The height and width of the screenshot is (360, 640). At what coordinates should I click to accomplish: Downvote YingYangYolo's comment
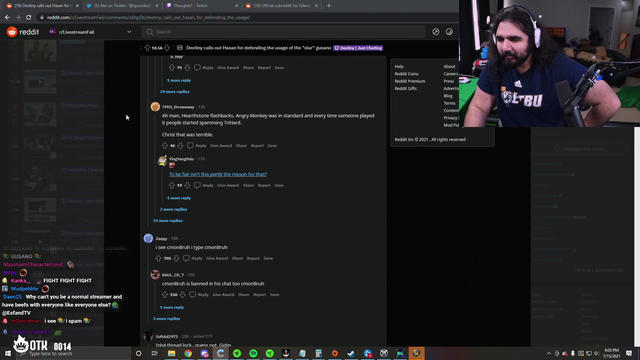point(187,185)
